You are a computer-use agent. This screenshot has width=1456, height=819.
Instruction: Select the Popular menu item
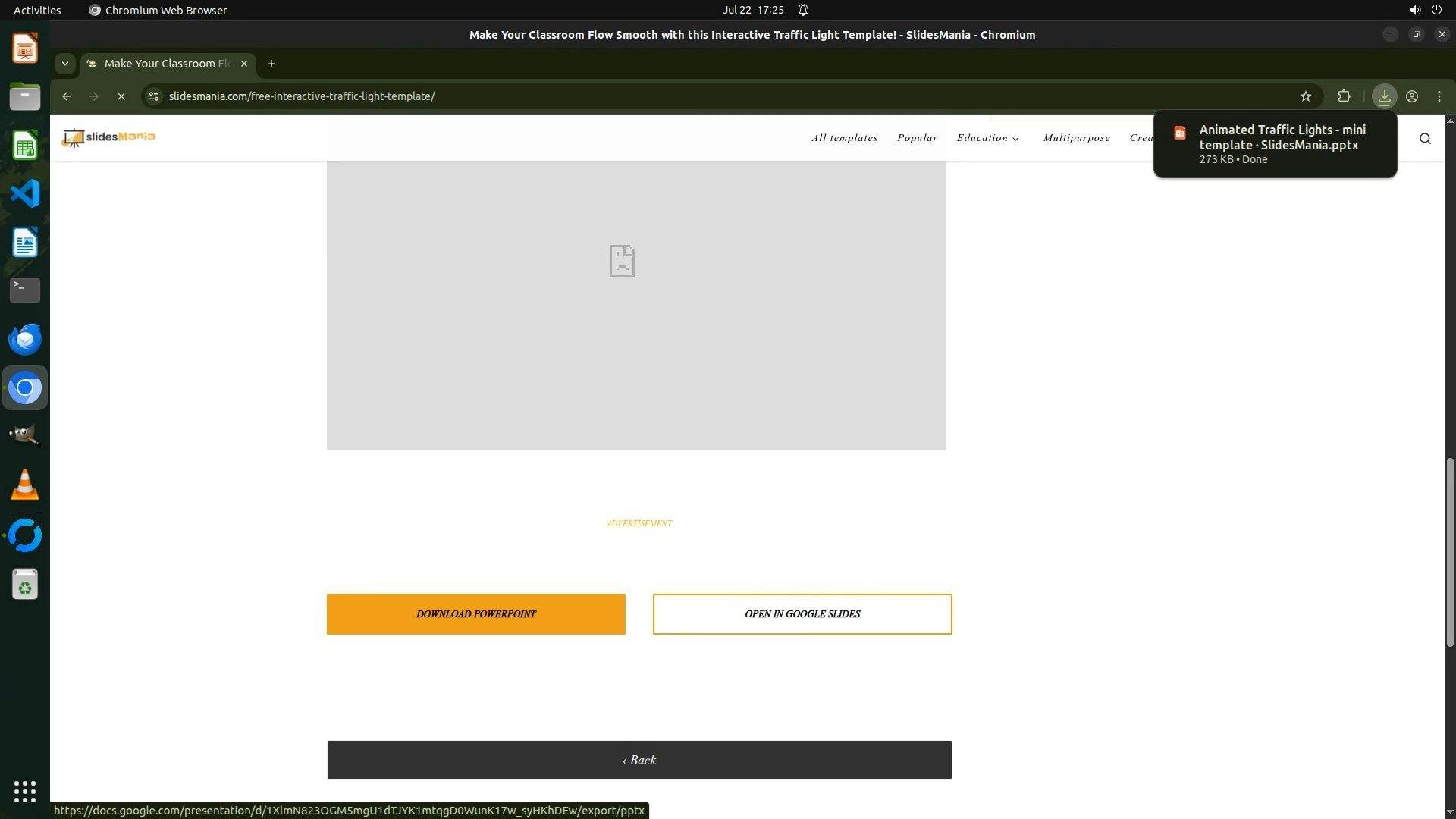coord(917,138)
